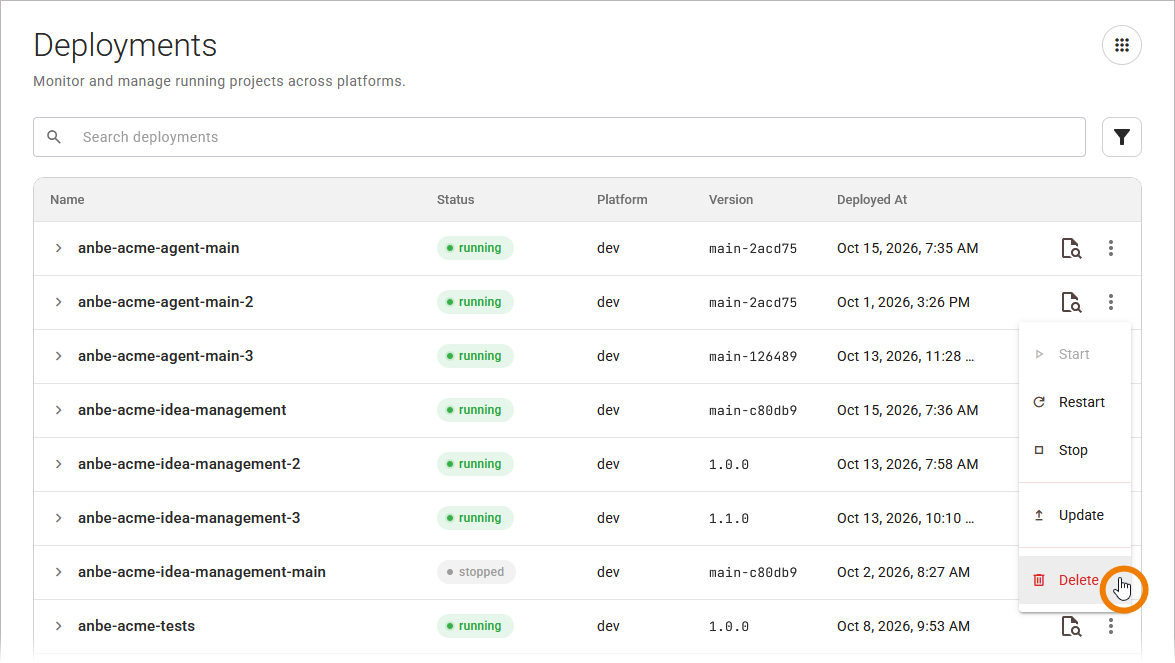Click the Deployed At column header
The height and width of the screenshot is (663, 1175).
pos(872,200)
